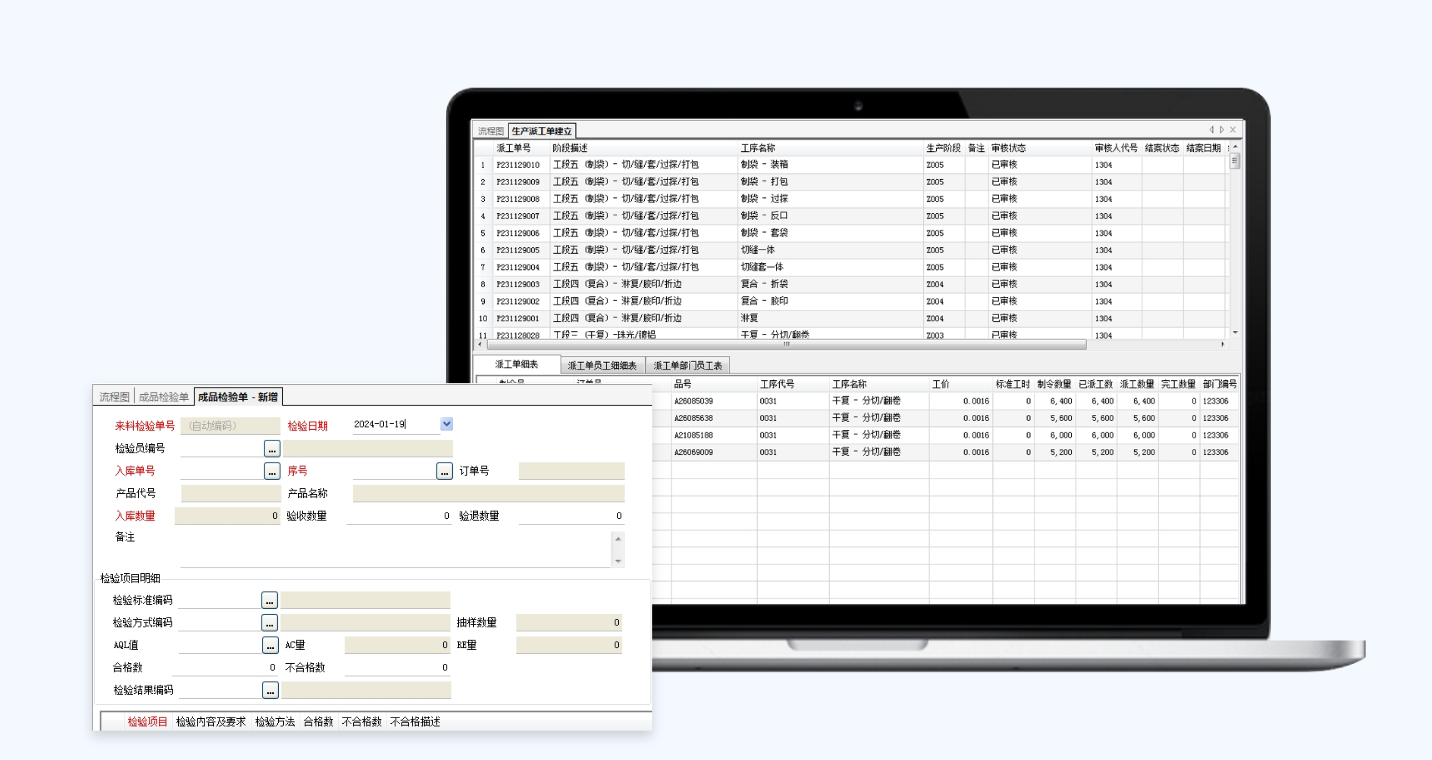Click the 审核状态 column header
This screenshot has width=1432, height=760.
(x=1008, y=148)
